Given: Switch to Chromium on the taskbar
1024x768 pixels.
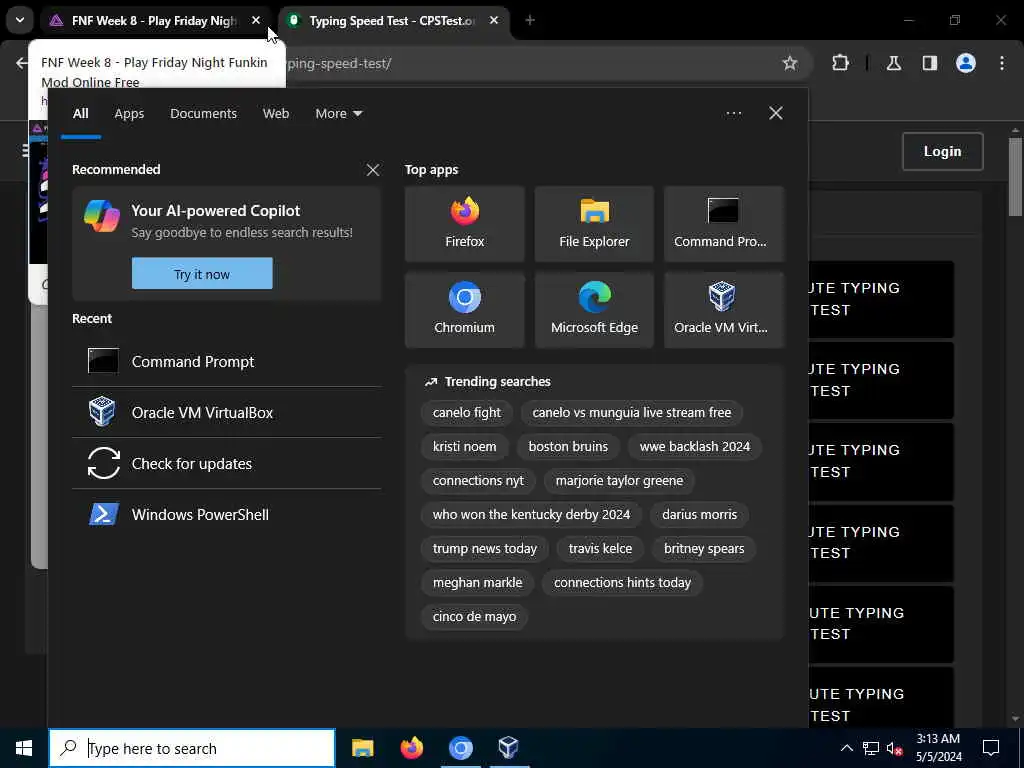Looking at the screenshot, I should tap(460, 748).
